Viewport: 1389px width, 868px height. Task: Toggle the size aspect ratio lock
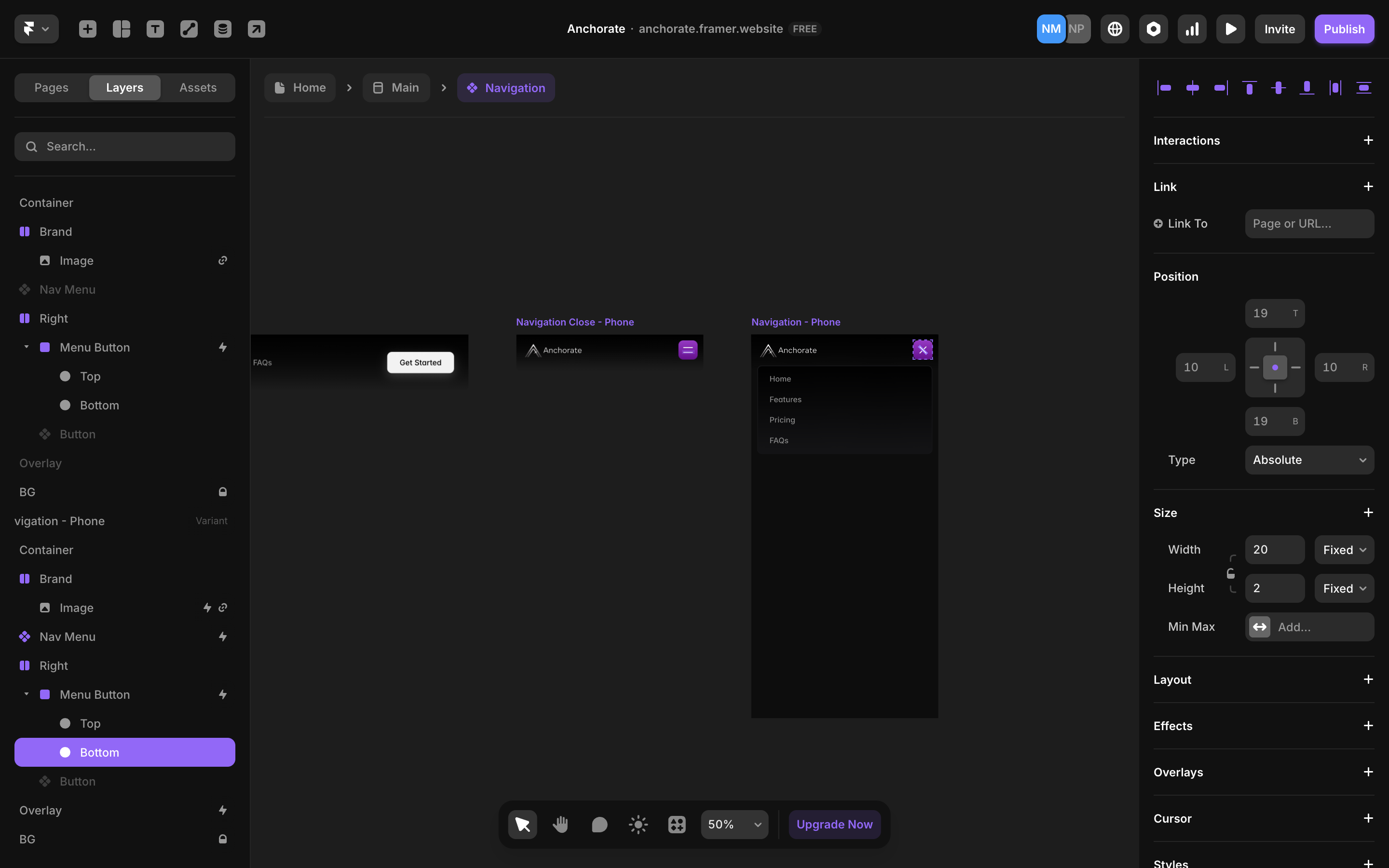(1231, 573)
